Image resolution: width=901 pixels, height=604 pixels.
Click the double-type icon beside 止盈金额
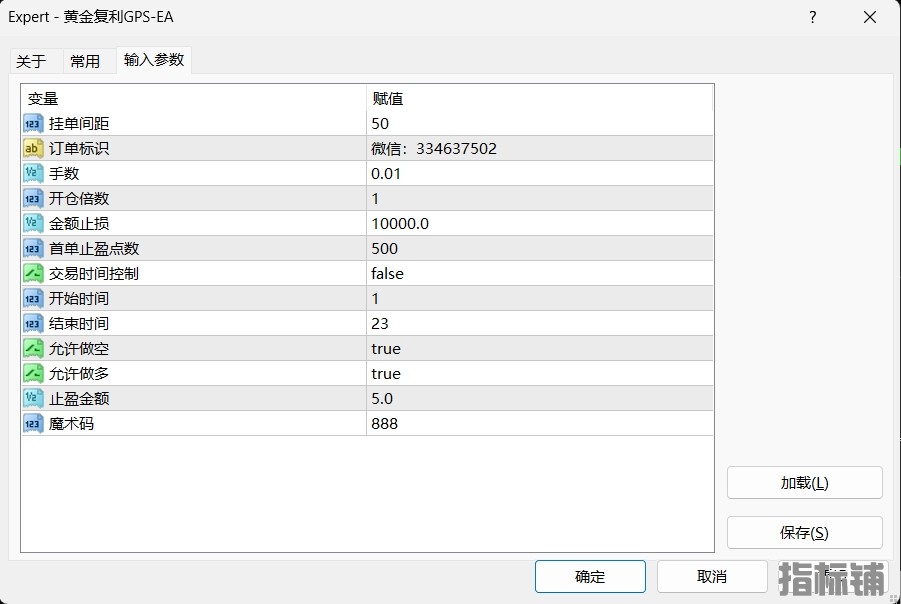point(33,398)
